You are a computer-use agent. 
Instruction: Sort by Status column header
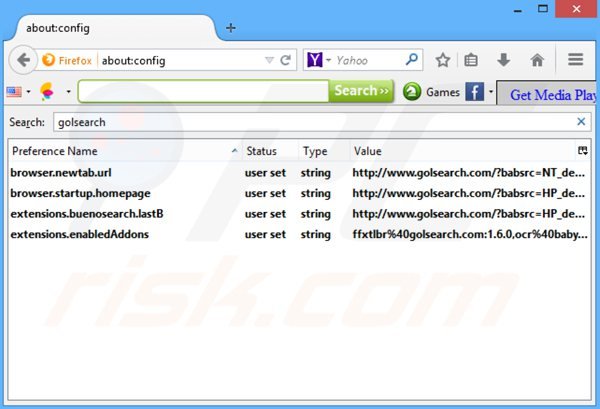click(x=270, y=151)
